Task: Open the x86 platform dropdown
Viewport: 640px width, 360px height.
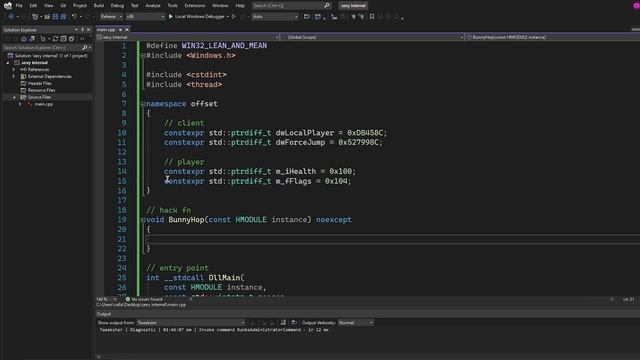Action: (x=145, y=17)
